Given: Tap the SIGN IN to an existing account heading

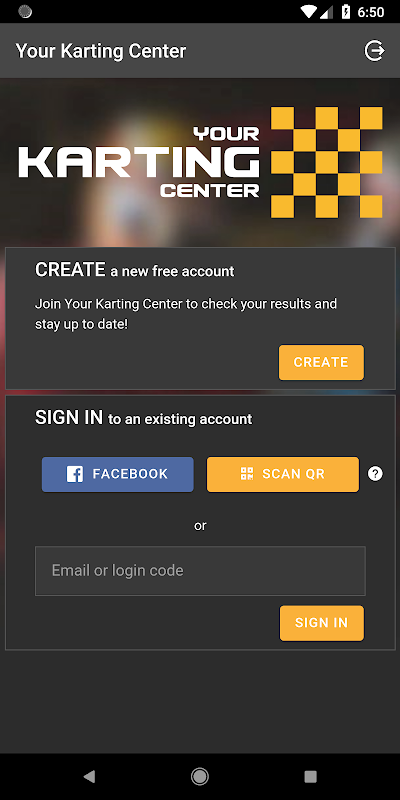Looking at the screenshot, I should pos(143,418).
